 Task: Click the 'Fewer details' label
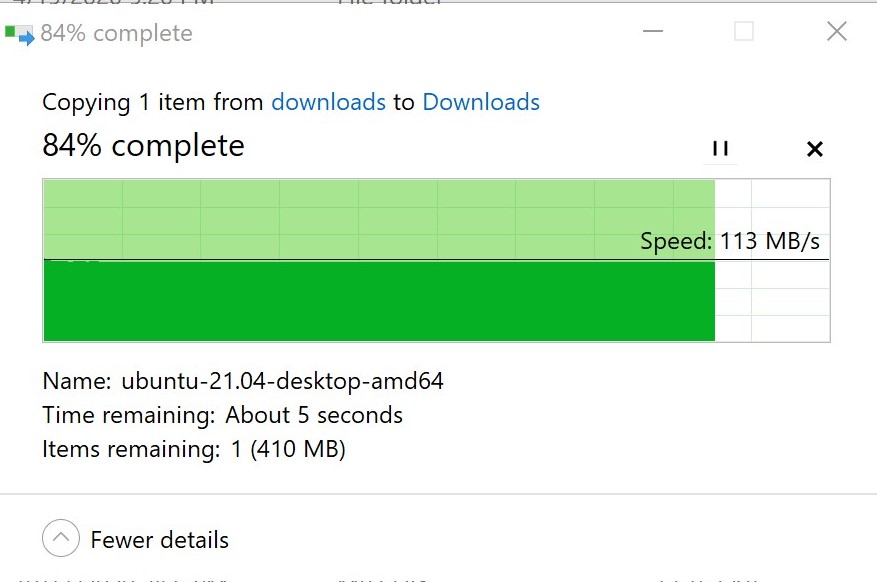point(160,540)
